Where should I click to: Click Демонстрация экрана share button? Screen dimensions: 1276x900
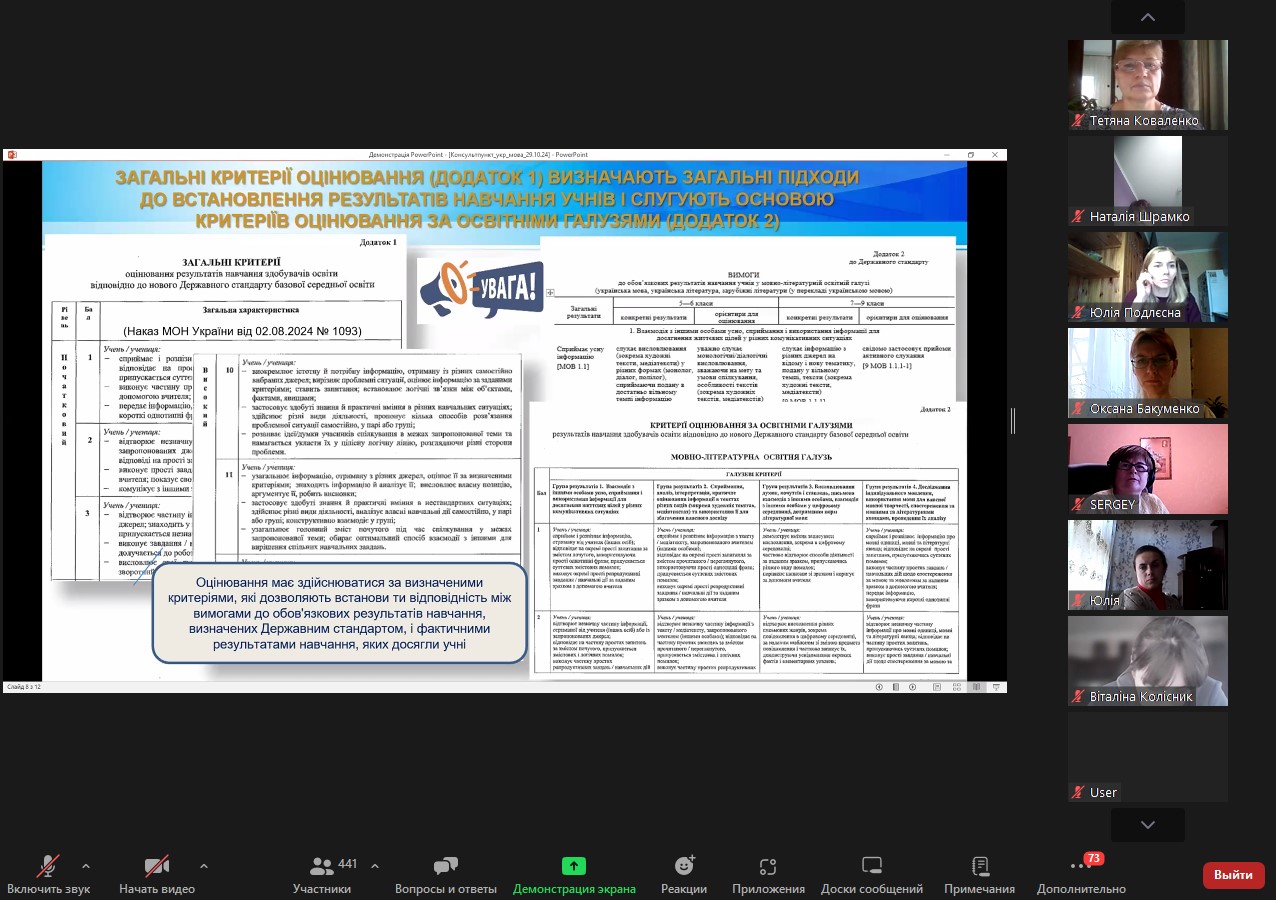574,875
